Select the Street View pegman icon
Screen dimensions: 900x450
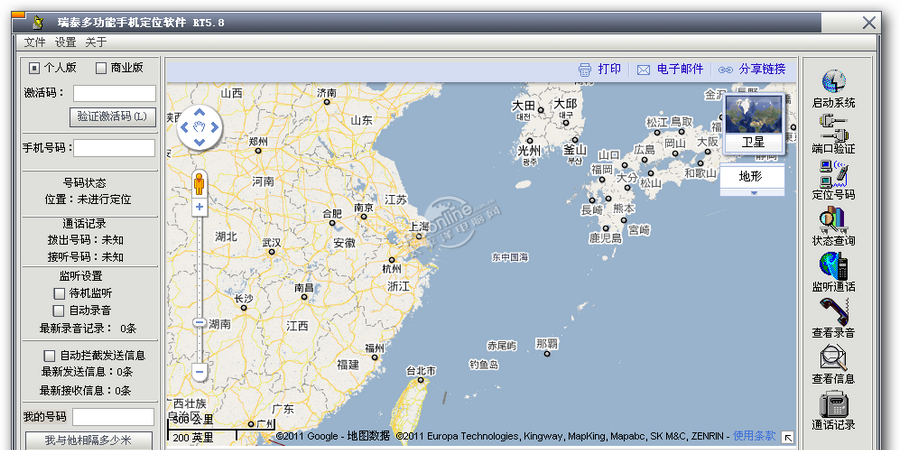[x=199, y=184]
